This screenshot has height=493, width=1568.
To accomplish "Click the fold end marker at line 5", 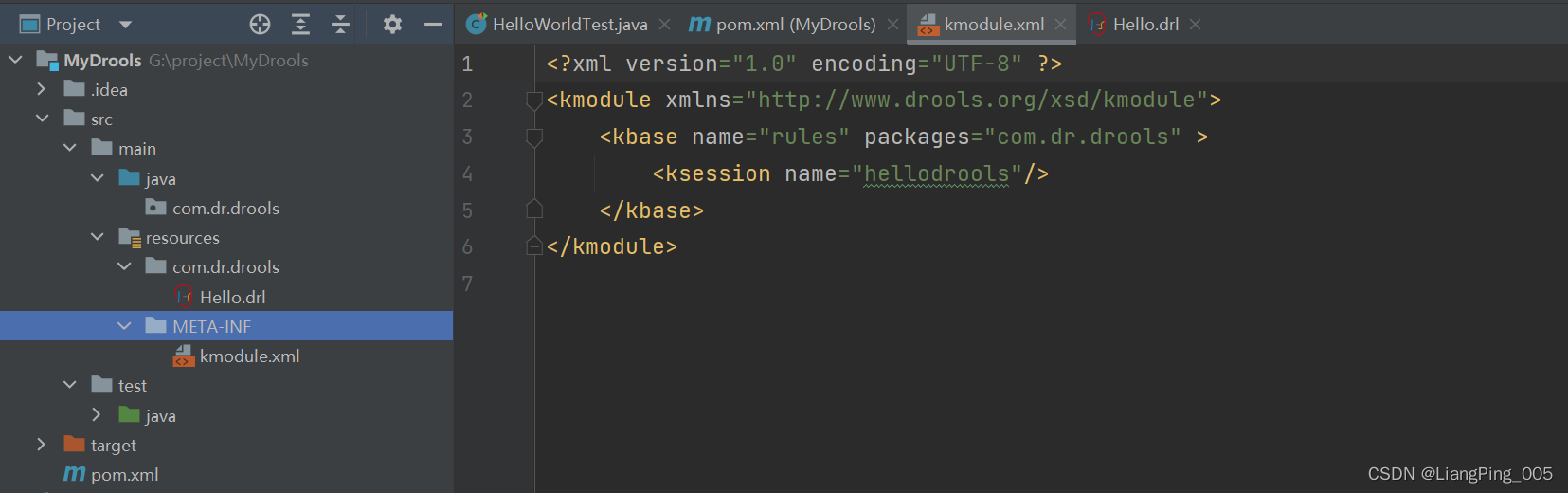I will point(534,210).
